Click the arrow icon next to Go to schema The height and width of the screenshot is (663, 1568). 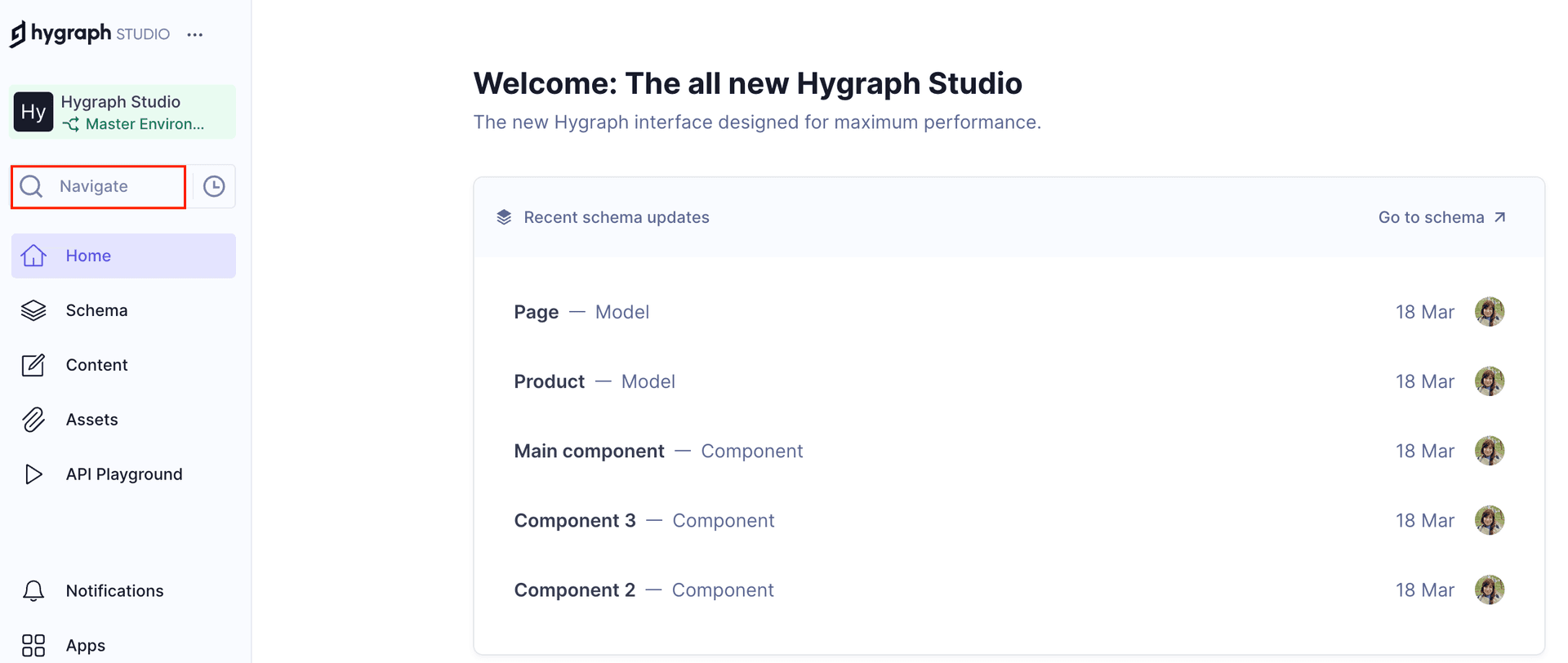(1500, 217)
